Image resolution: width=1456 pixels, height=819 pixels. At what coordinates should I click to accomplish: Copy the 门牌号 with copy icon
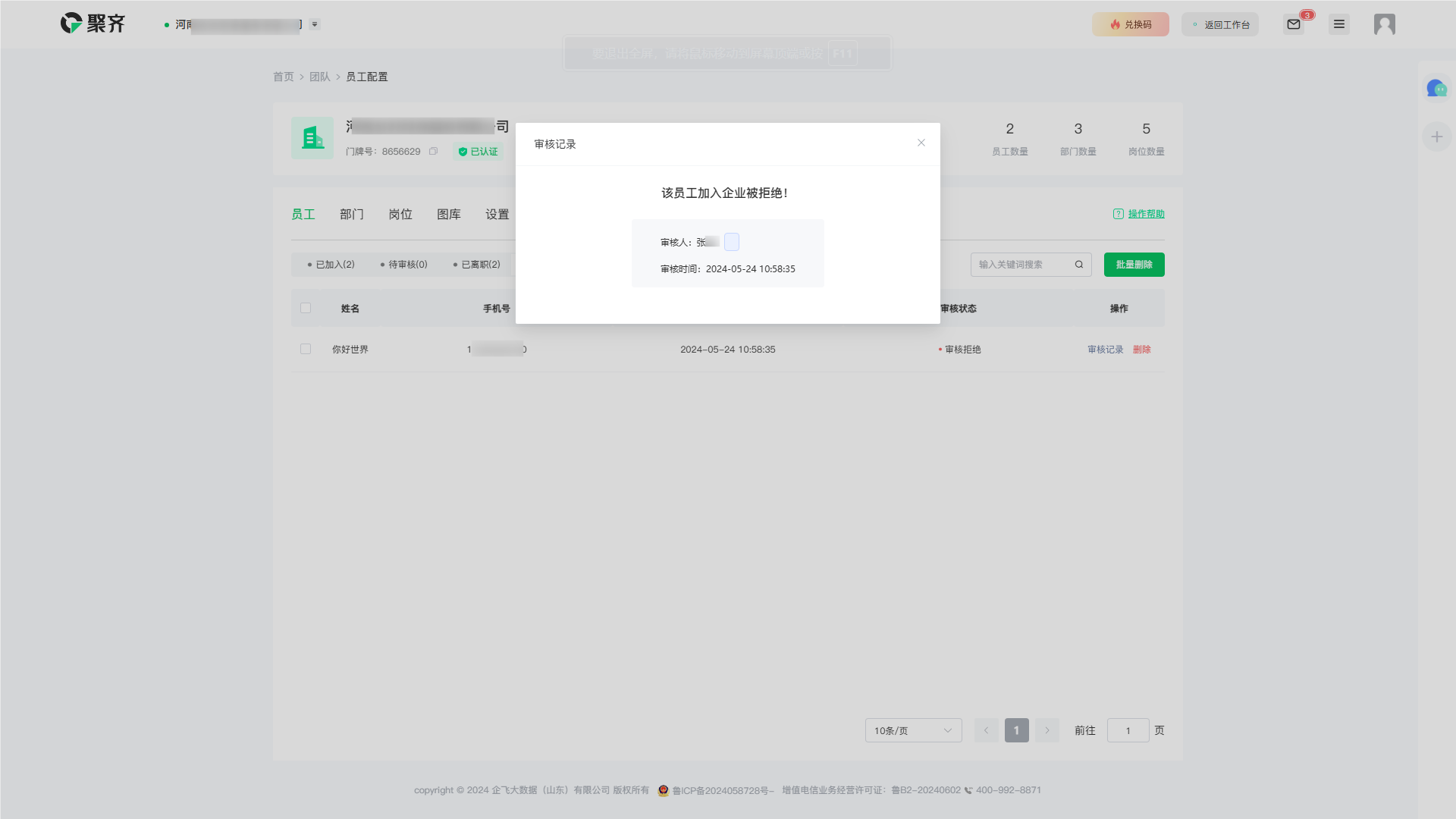(433, 152)
